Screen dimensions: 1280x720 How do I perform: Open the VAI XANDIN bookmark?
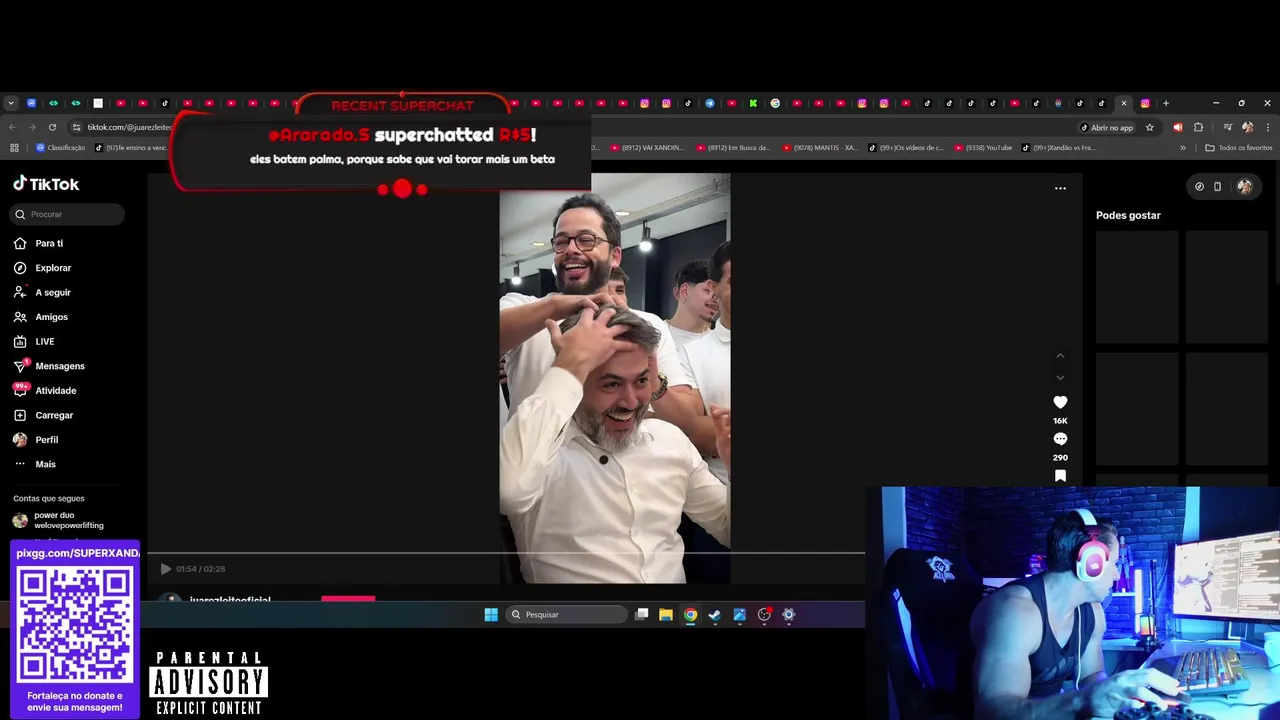click(648, 147)
